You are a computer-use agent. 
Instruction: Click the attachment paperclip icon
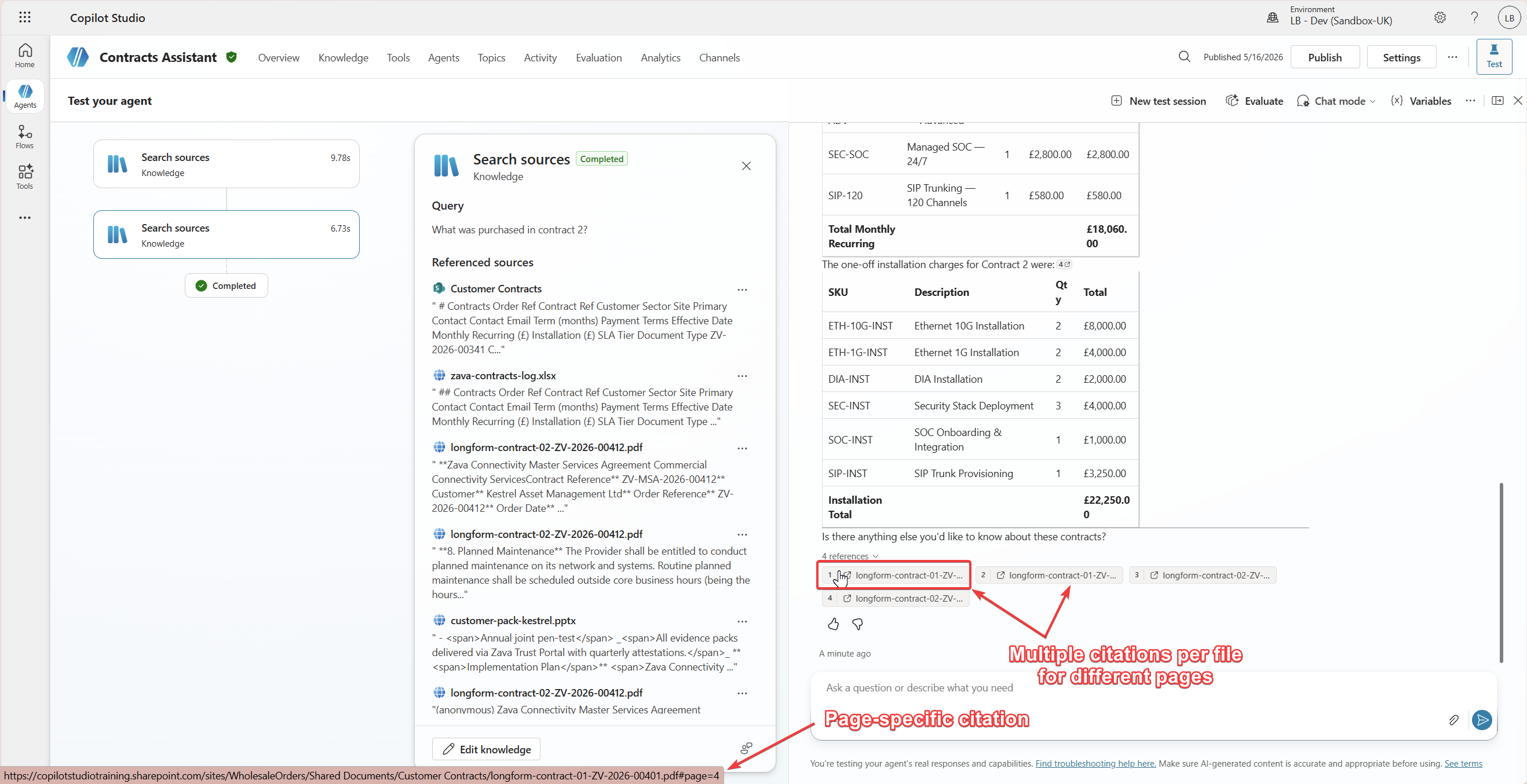pos(1453,719)
